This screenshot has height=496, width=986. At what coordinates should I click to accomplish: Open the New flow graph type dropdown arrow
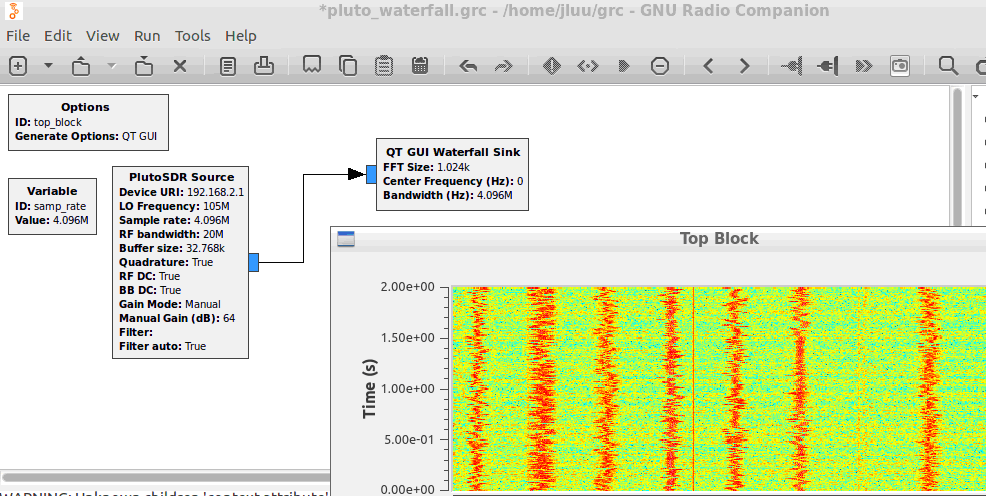tap(48, 65)
